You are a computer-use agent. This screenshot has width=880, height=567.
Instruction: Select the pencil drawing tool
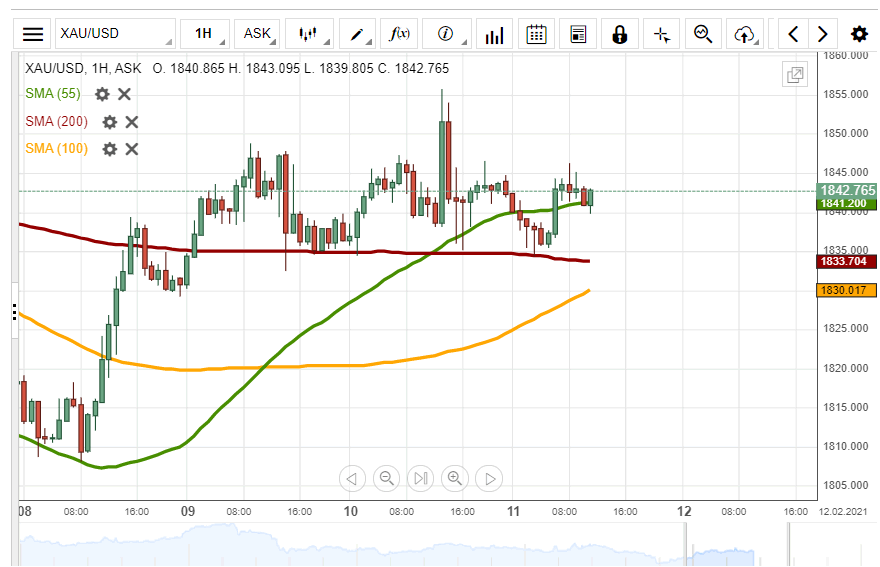pos(357,34)
